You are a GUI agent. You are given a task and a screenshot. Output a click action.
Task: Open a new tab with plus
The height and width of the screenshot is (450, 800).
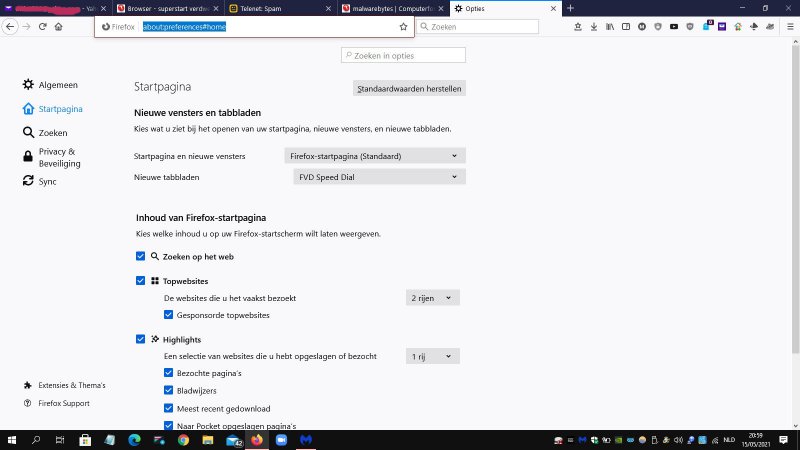(570, 8)
